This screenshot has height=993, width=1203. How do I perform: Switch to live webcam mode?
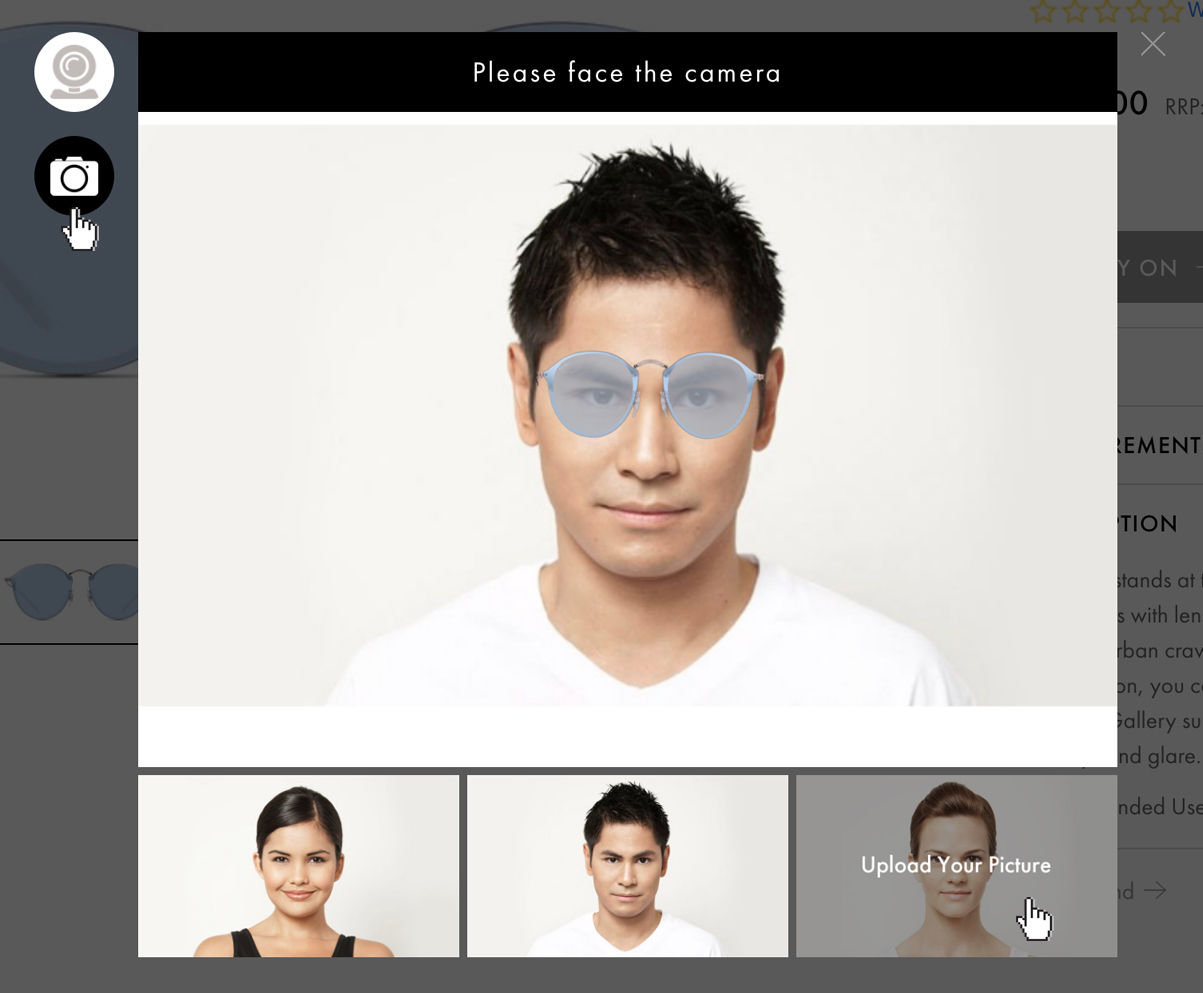[74, 72]
